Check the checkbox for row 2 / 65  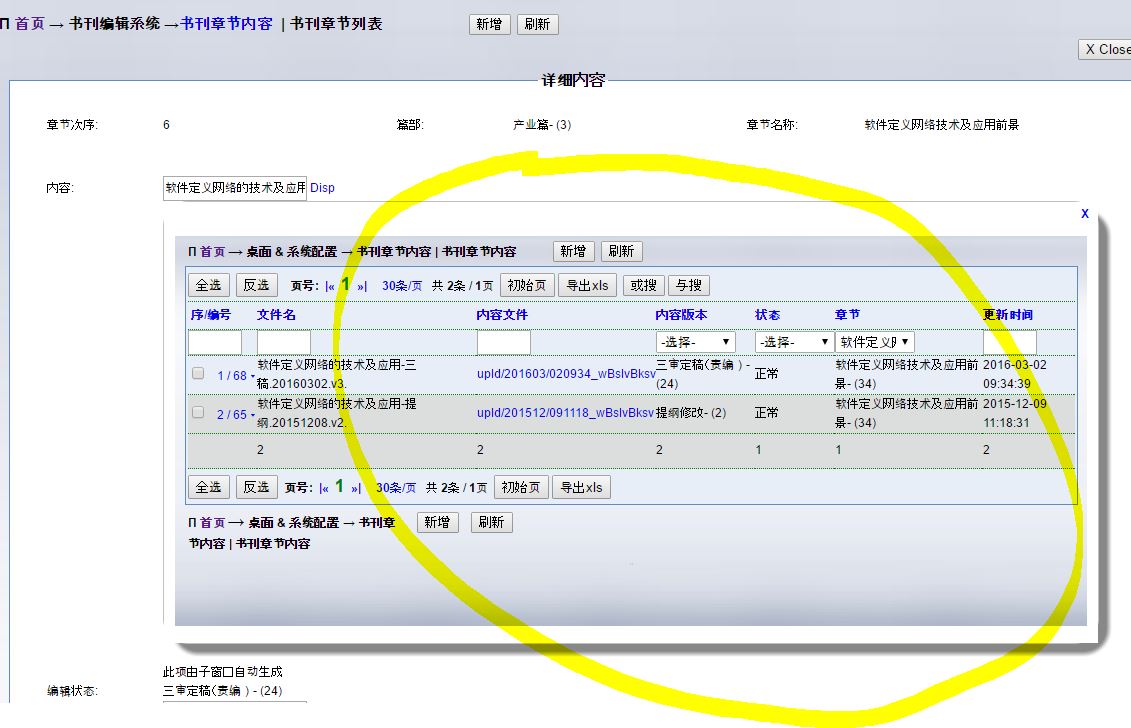click(x=198, y=413)
